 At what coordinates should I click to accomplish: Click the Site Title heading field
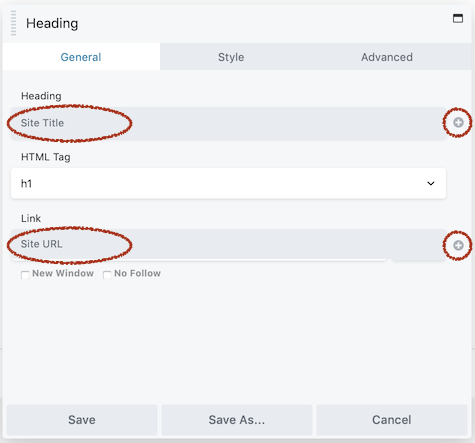pos(228,123)
